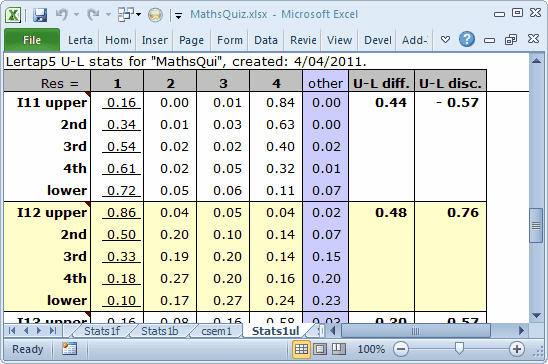This screenshot has width=548, height=364.
Task: Open the Add-Ins ribbon tab
Action: tap(414, 40)
